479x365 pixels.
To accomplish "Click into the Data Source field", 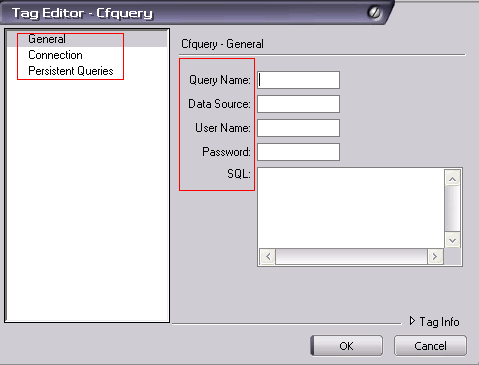I will click(298, 104).
